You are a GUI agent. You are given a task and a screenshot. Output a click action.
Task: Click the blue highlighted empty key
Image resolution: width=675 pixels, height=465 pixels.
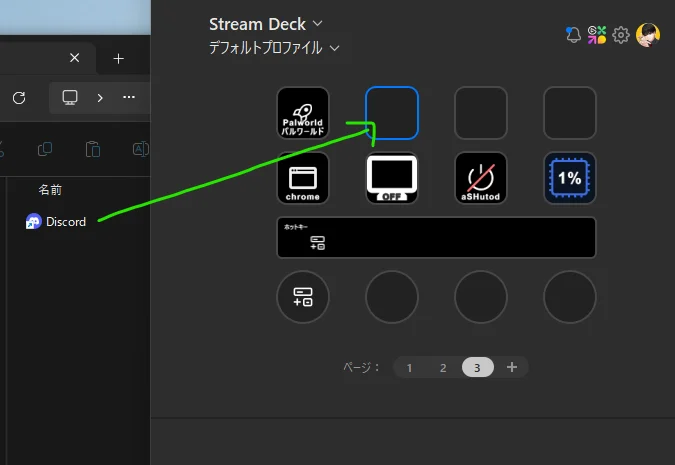(392, 113)
